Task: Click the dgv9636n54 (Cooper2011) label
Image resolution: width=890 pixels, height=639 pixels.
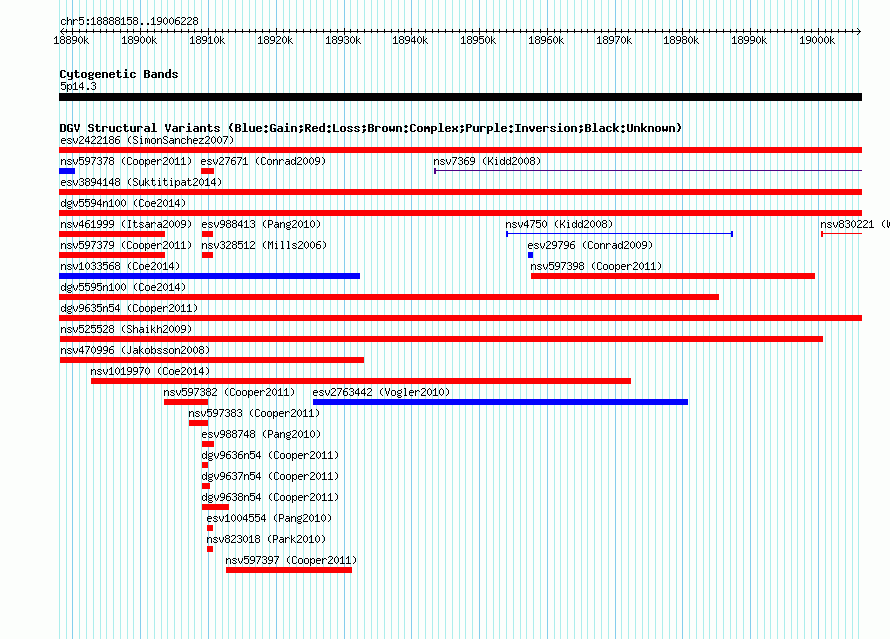Action: click(x=270, y=455)
